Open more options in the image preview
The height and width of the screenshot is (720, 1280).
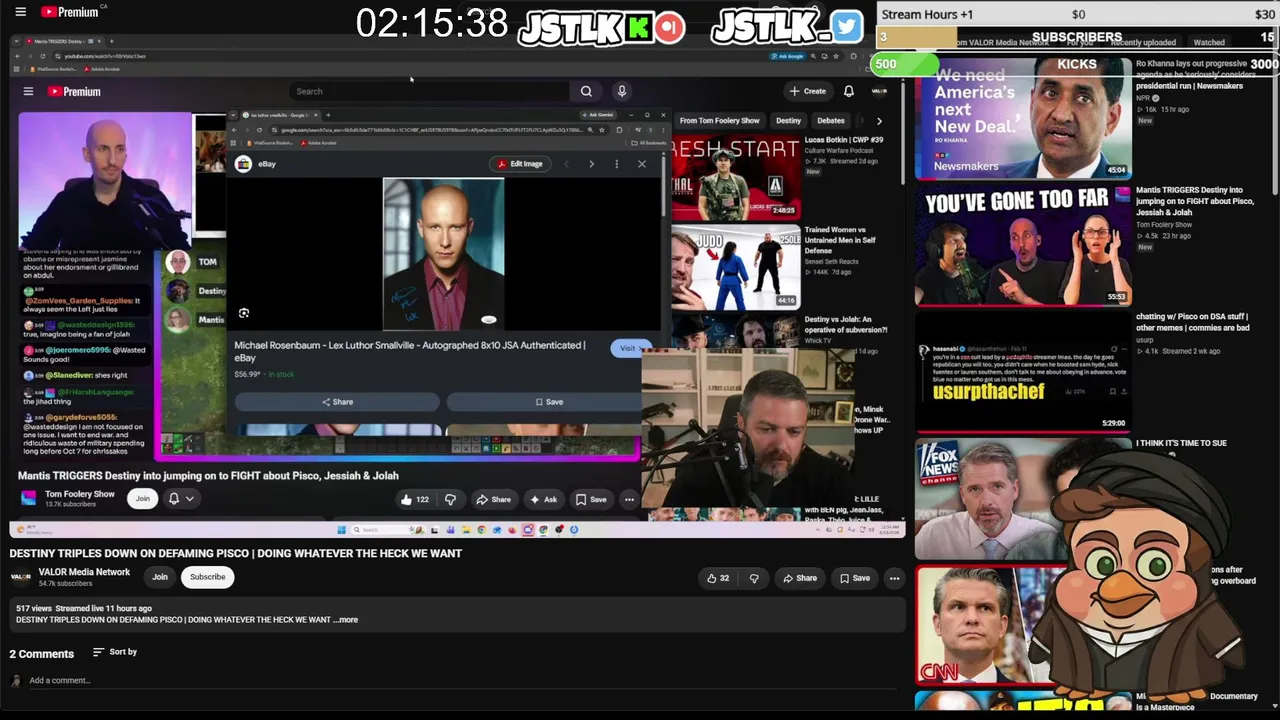[x=616, y=164]
